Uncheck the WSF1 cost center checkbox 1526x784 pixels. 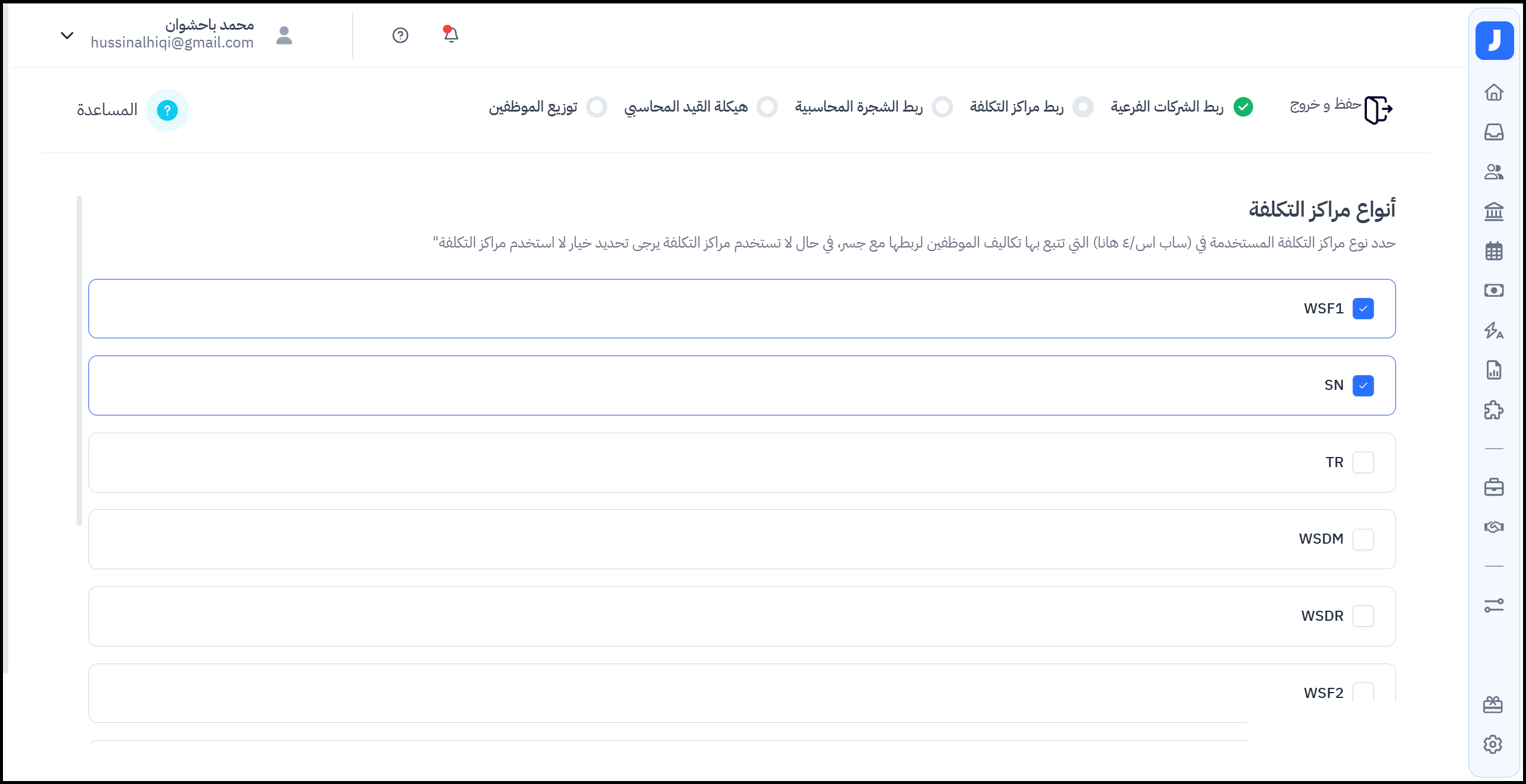coord(1363,309)
